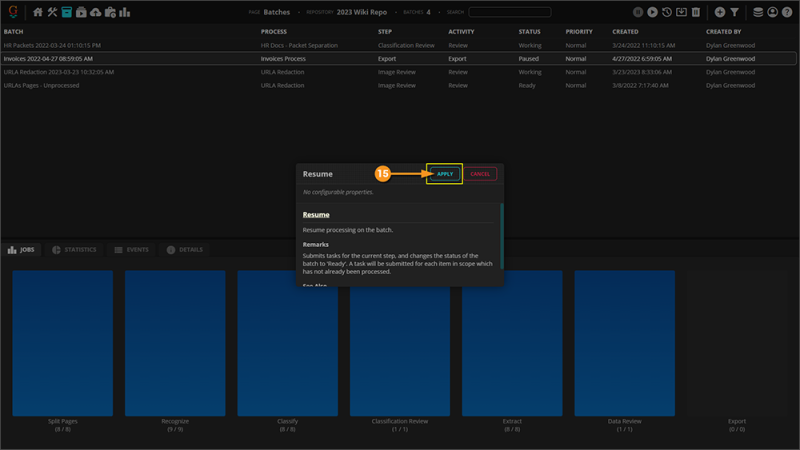Viewport: 800px width, 450px height.
Task: Sort batches by Status column header
Action: pyautogui.click(x=529, y=32)
